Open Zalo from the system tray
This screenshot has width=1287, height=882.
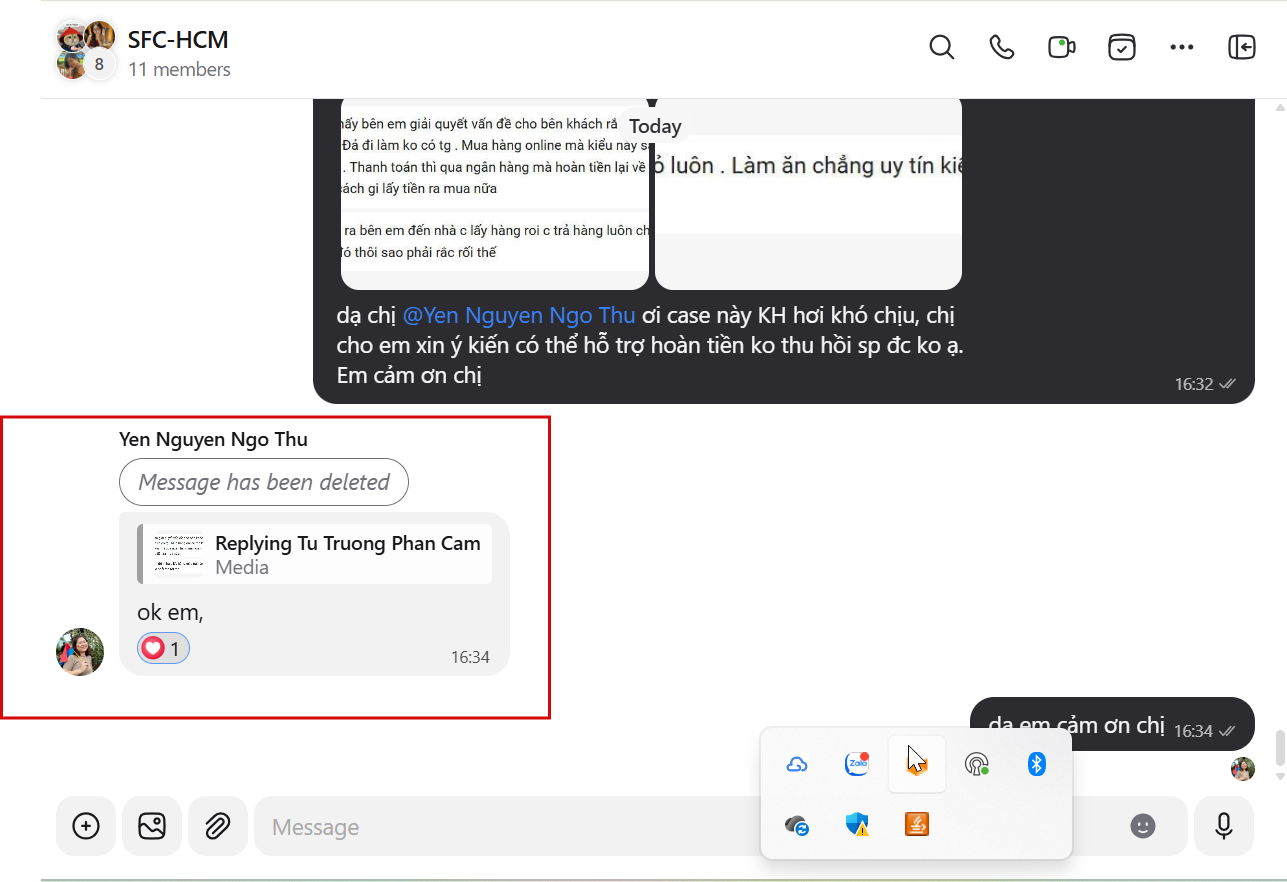857,765
